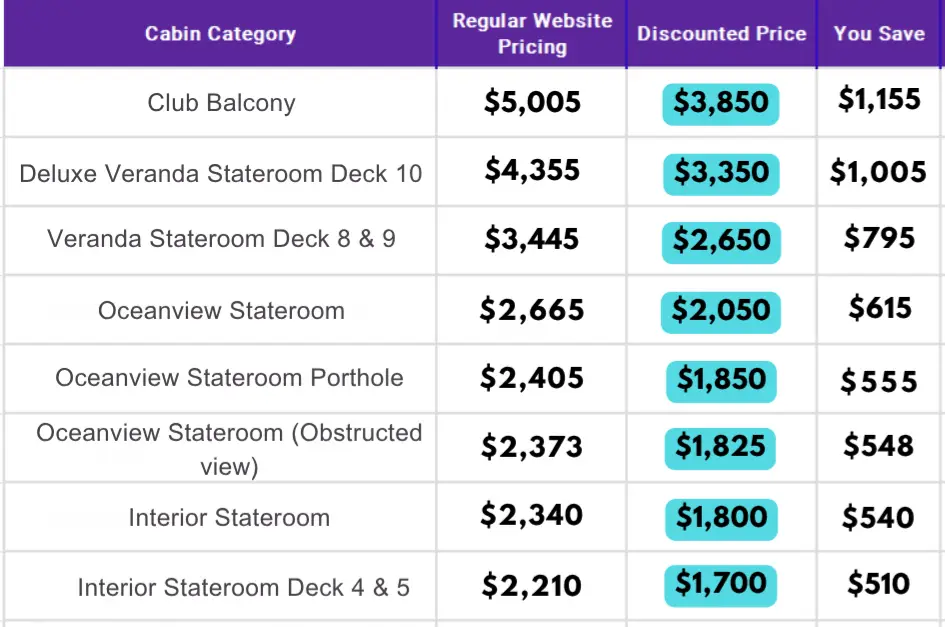The width and height of the screenshot is (945, 627).
Task: Select the Discounted Price column header
Action: [721, 34]
